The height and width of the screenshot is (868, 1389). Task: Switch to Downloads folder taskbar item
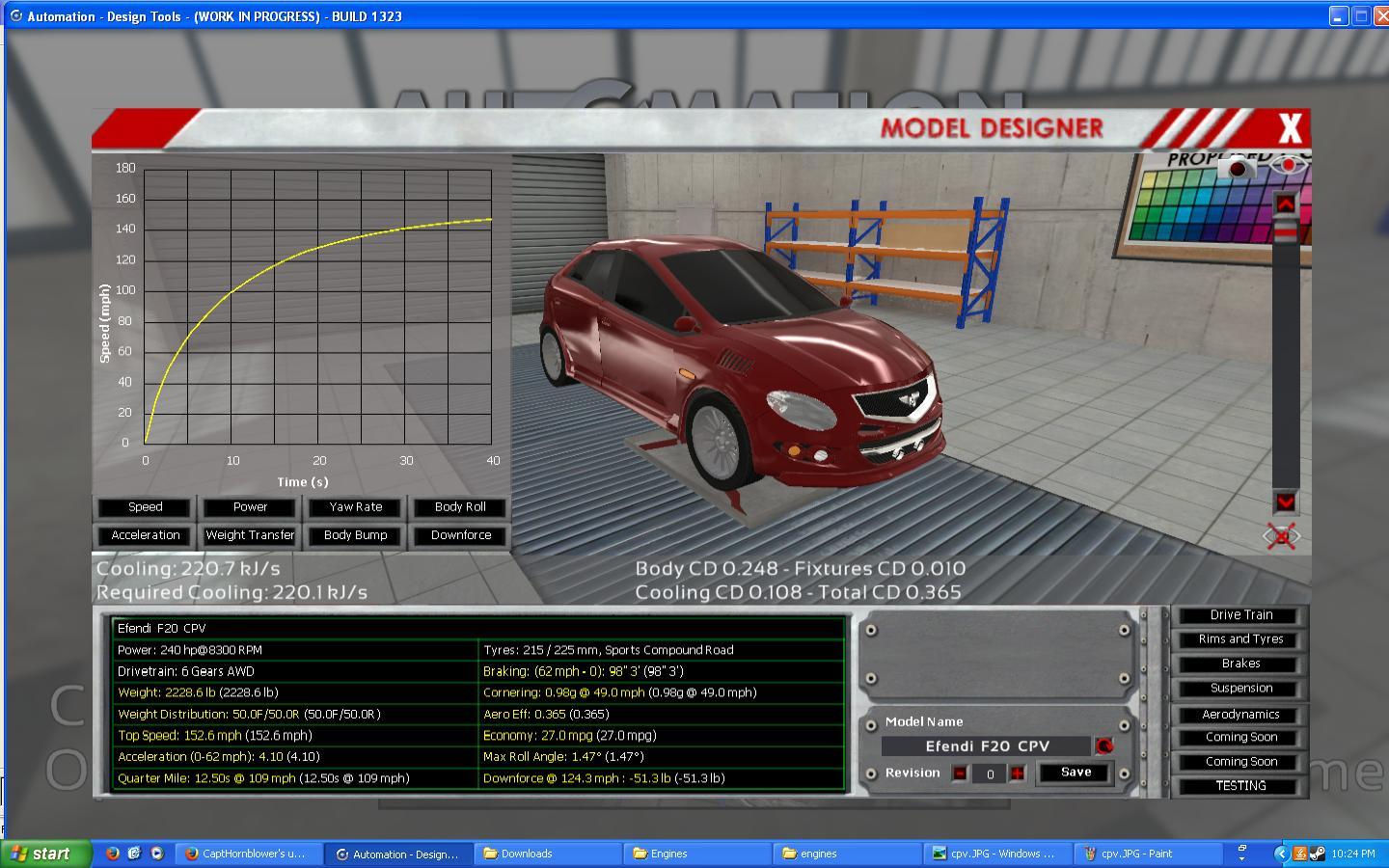[550, 854]
